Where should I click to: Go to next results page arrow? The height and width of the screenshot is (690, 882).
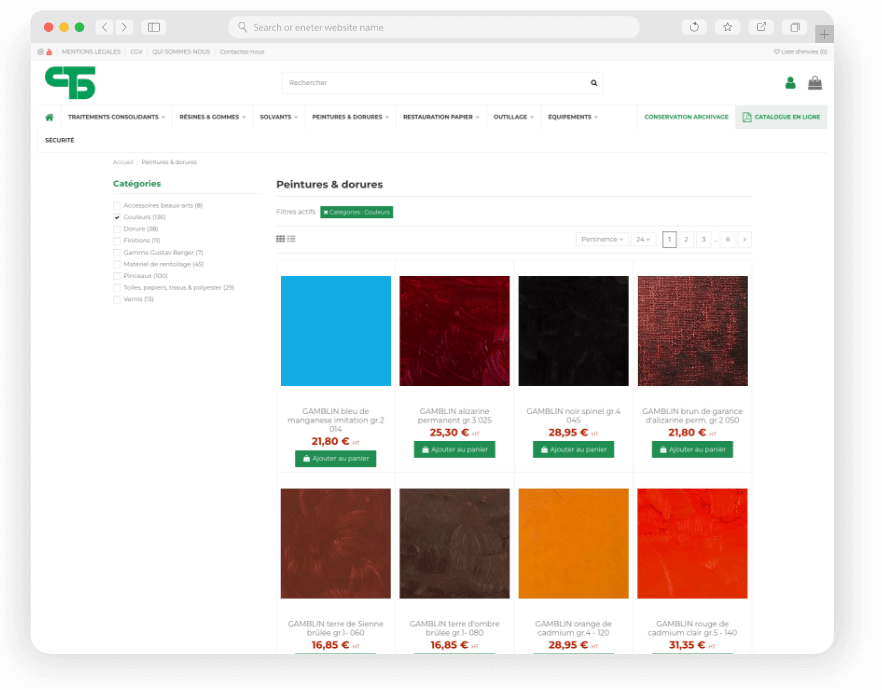[x=745, y=240]
